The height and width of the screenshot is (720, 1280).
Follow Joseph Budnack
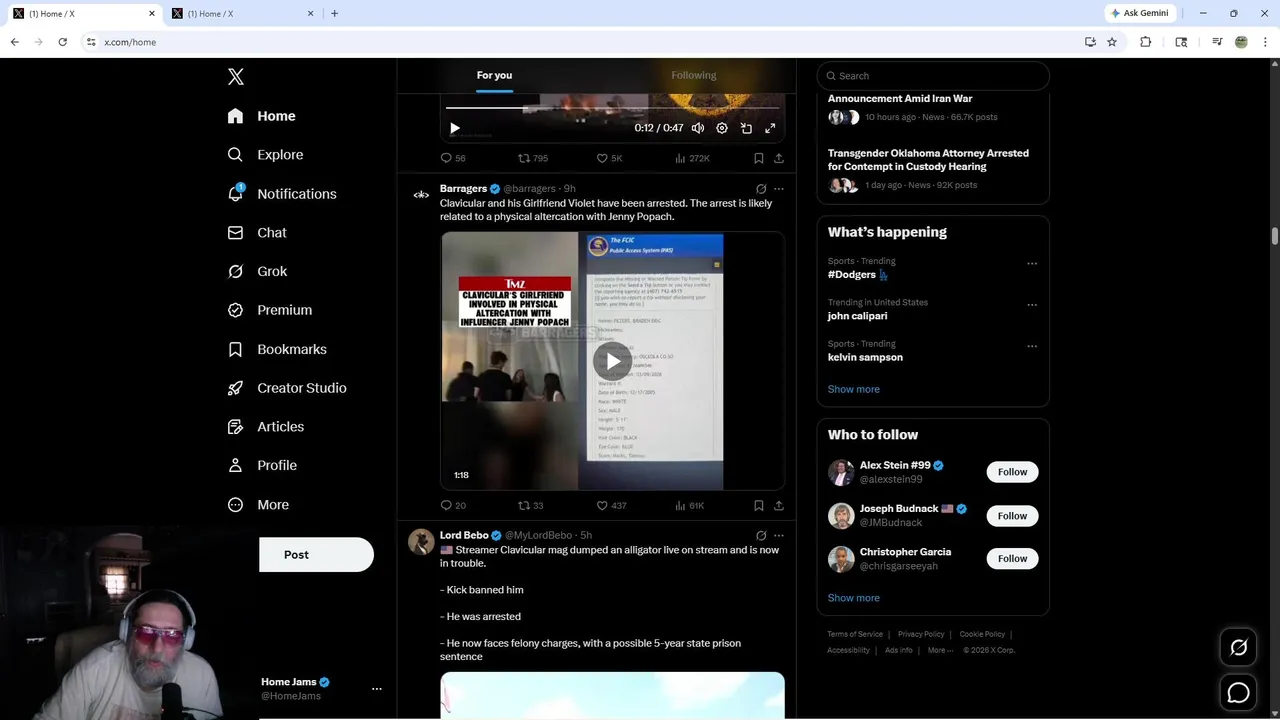click(1012, 516)
